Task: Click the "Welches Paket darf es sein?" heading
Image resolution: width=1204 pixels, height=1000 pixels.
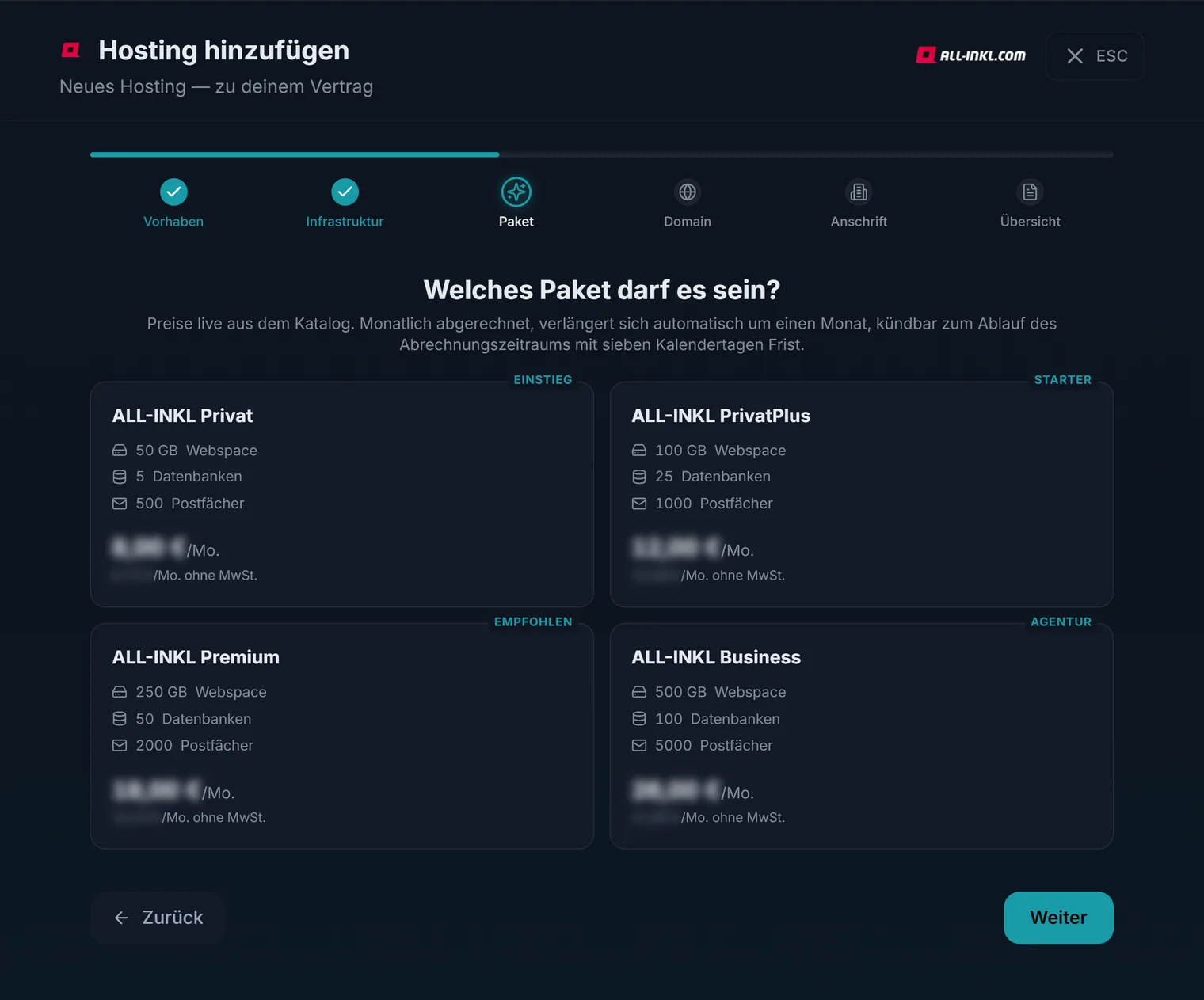Action: pos(602,290)
